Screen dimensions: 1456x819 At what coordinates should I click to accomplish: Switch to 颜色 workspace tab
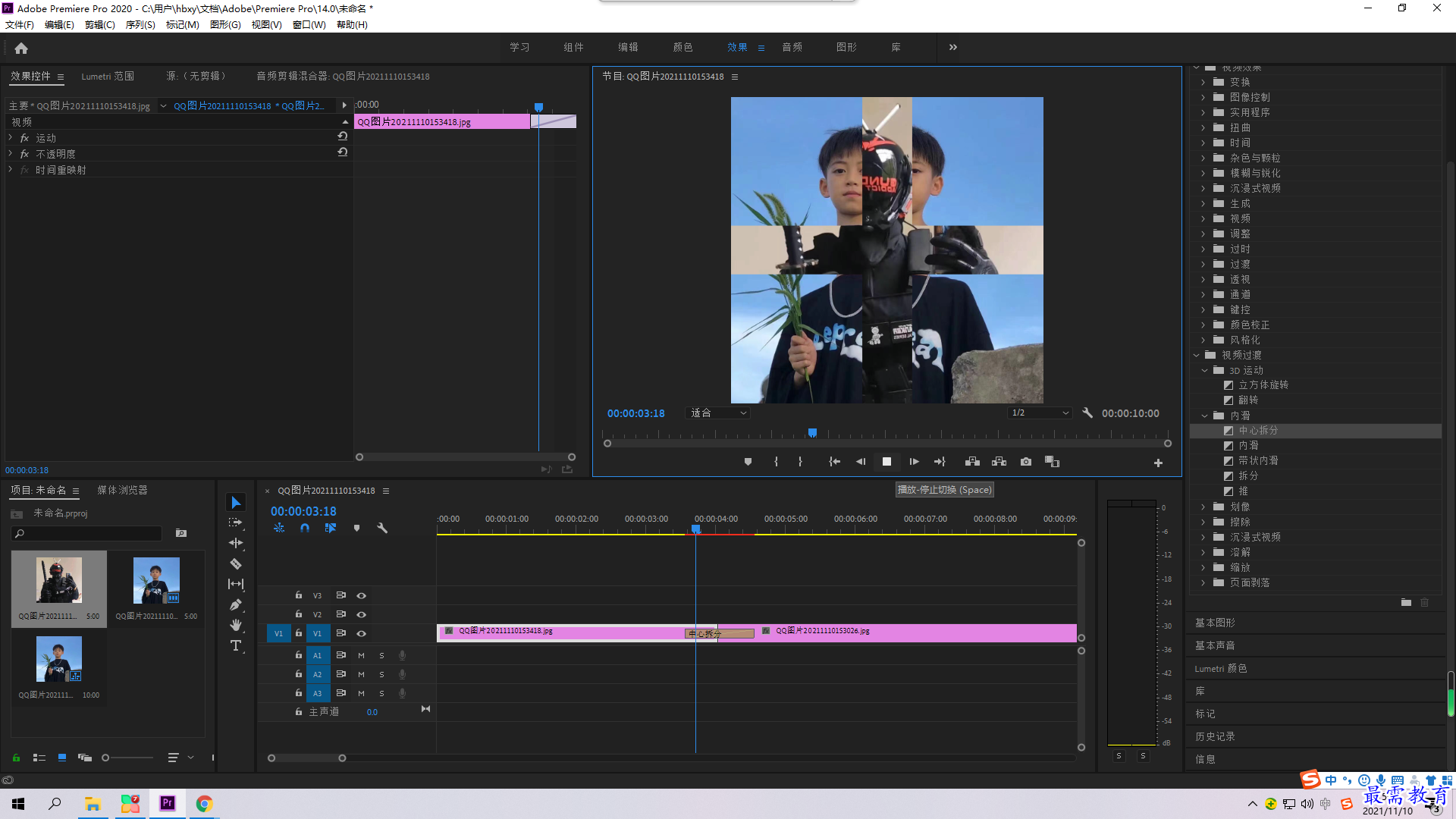682,47
